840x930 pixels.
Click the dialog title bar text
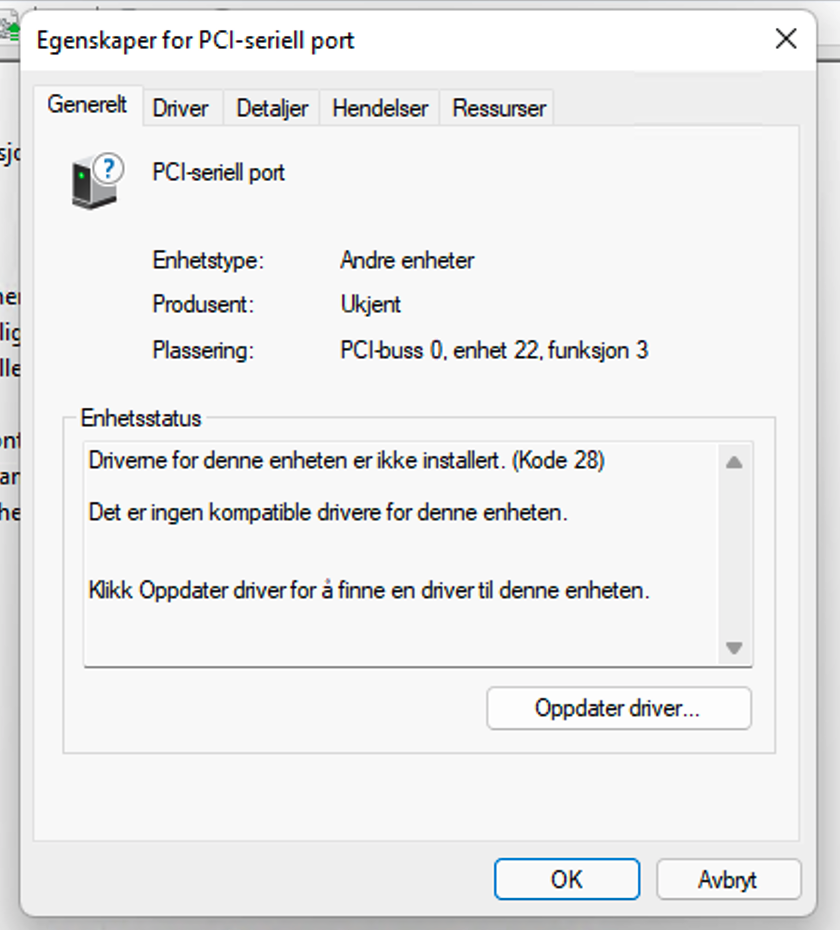[x=195, y=40]
